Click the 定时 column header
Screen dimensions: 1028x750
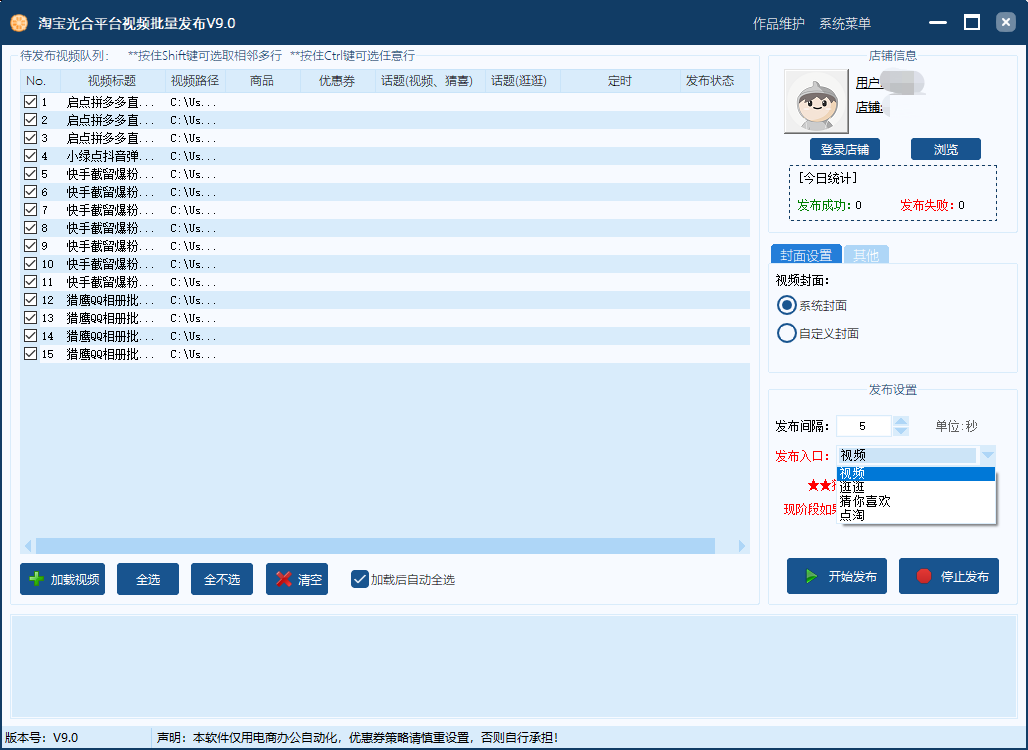coord(620,81)
